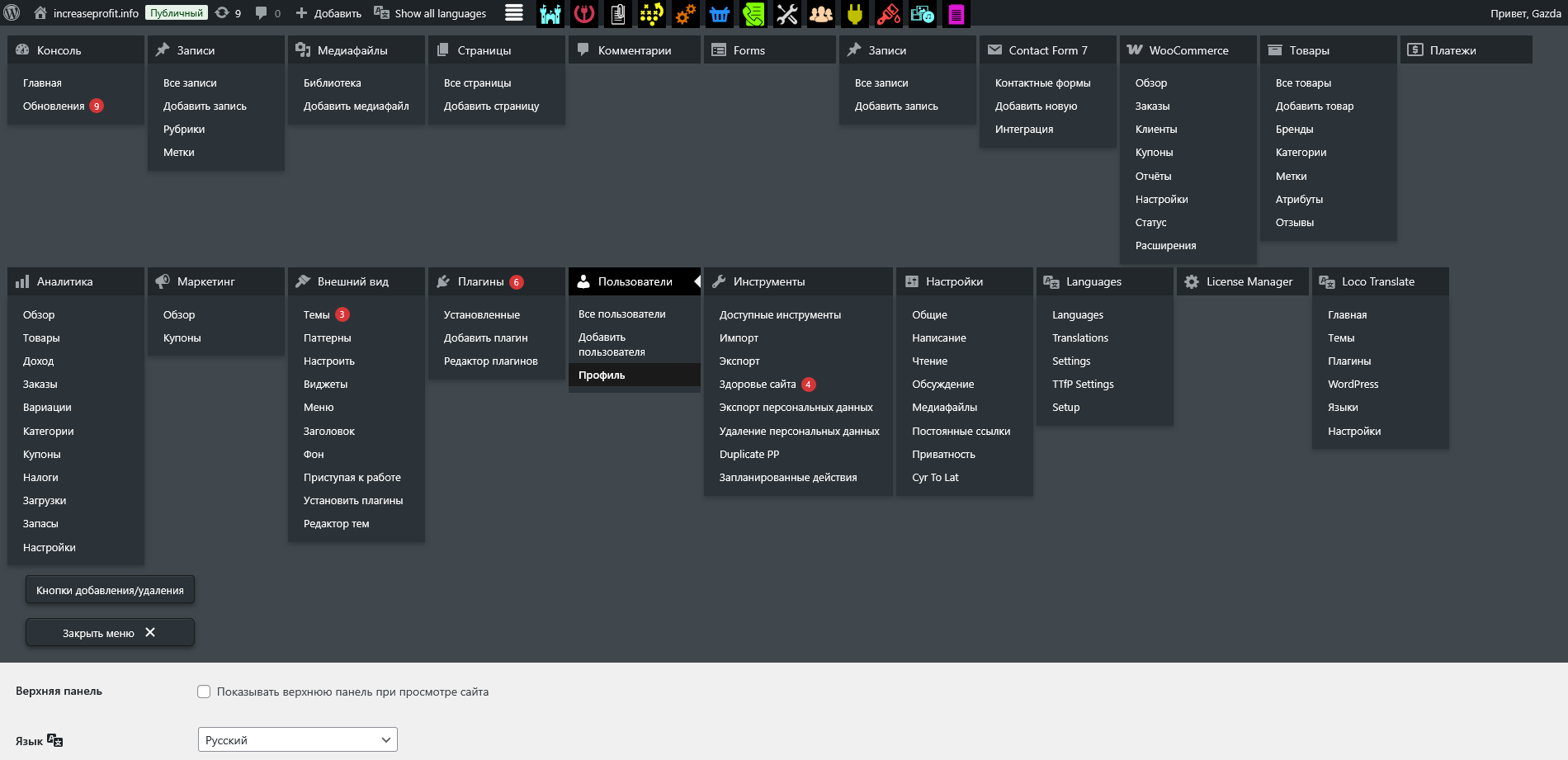This screenshot has height=760, width=1568.
Task: Open Добавить страницу link
Action: pos(492,106)
